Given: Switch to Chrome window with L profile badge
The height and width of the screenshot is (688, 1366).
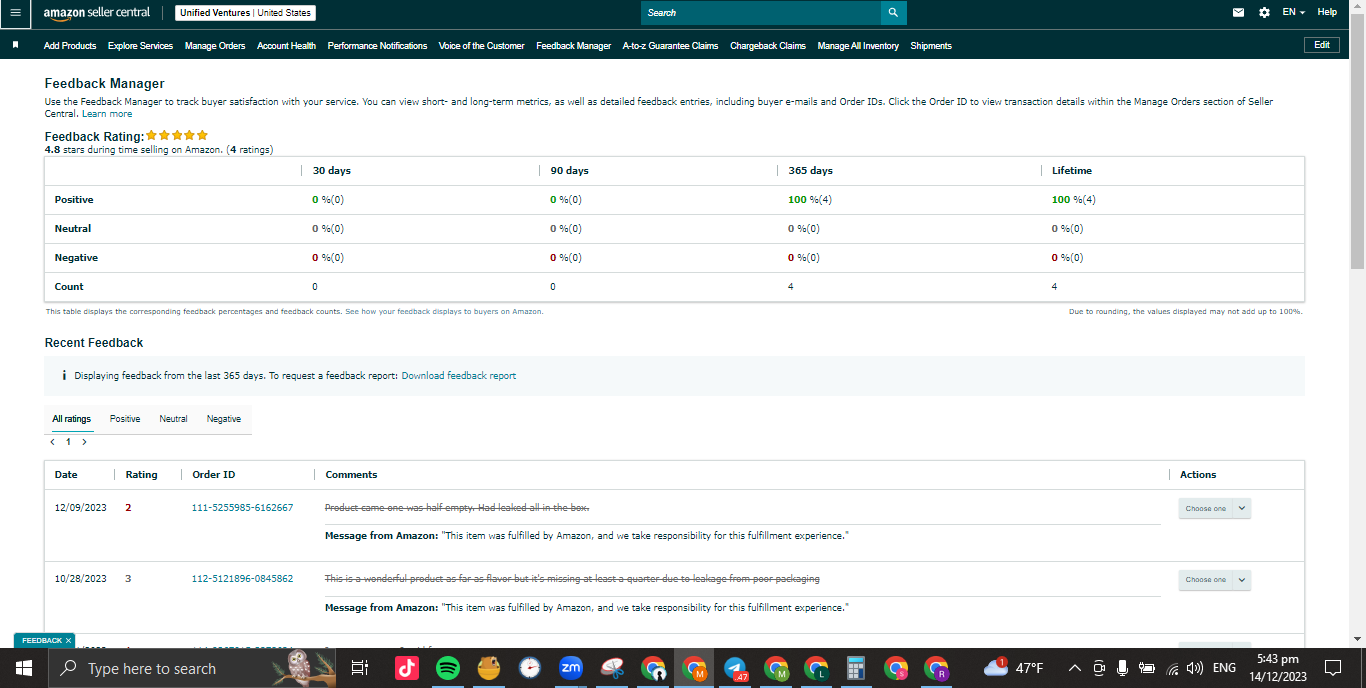Looking at the screenshot, I should pos(816,668).
